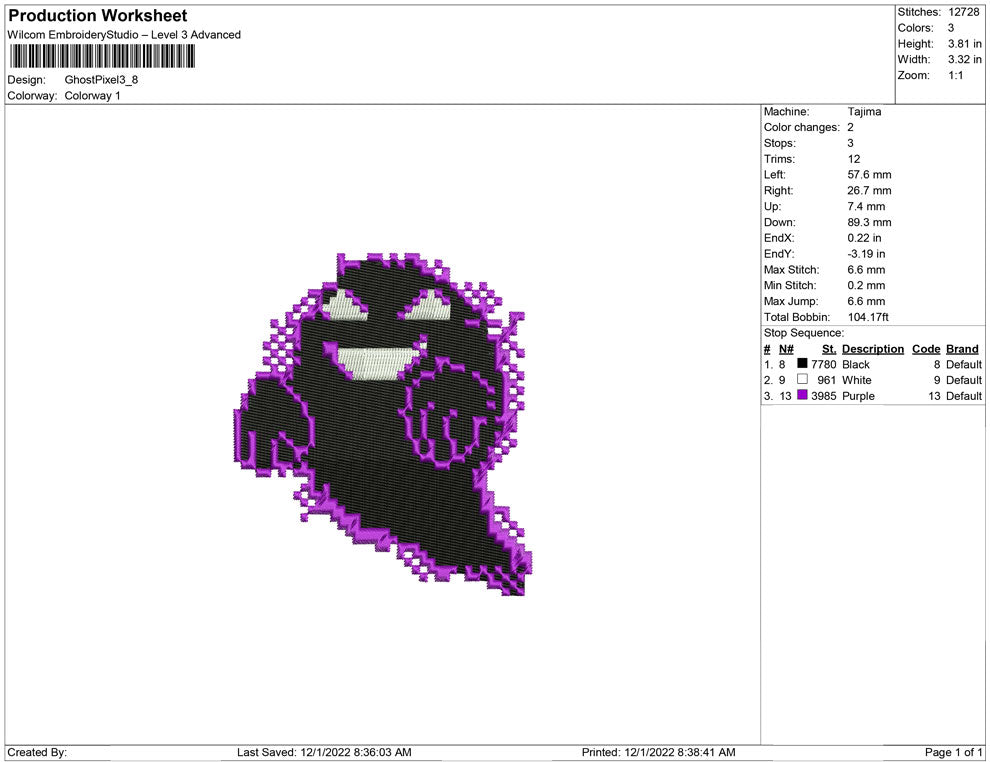The height and width of the screenshot is (762, 990).
Task: Click the 'Stop Sequence:' heading
Action: click(804, 333)
